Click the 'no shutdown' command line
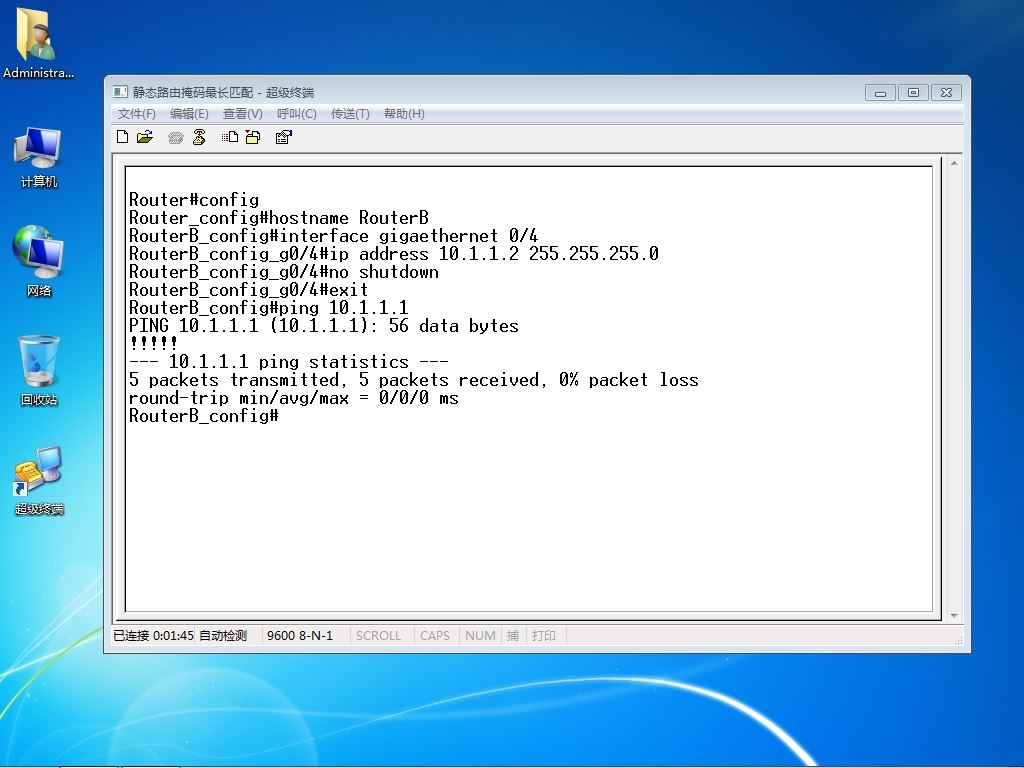This screenshot has width=1024, height=768. (284, 272)
